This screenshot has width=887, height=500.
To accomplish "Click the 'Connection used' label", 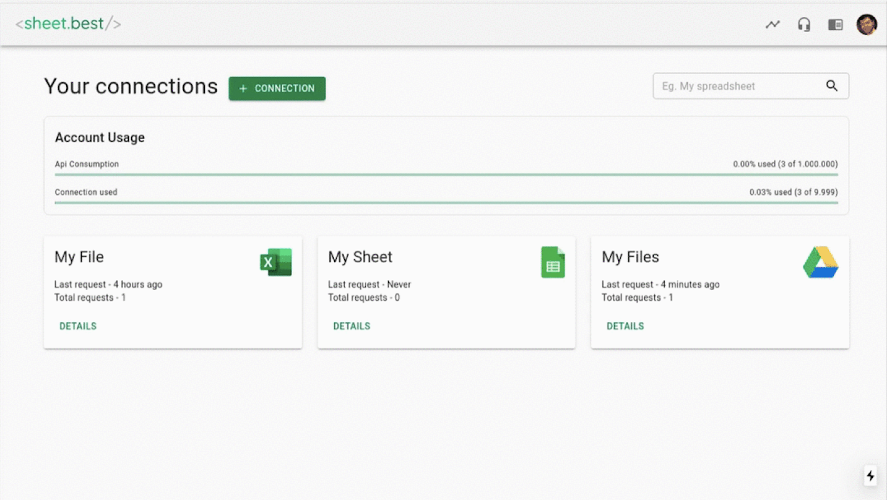I will [x=86, y=192].
